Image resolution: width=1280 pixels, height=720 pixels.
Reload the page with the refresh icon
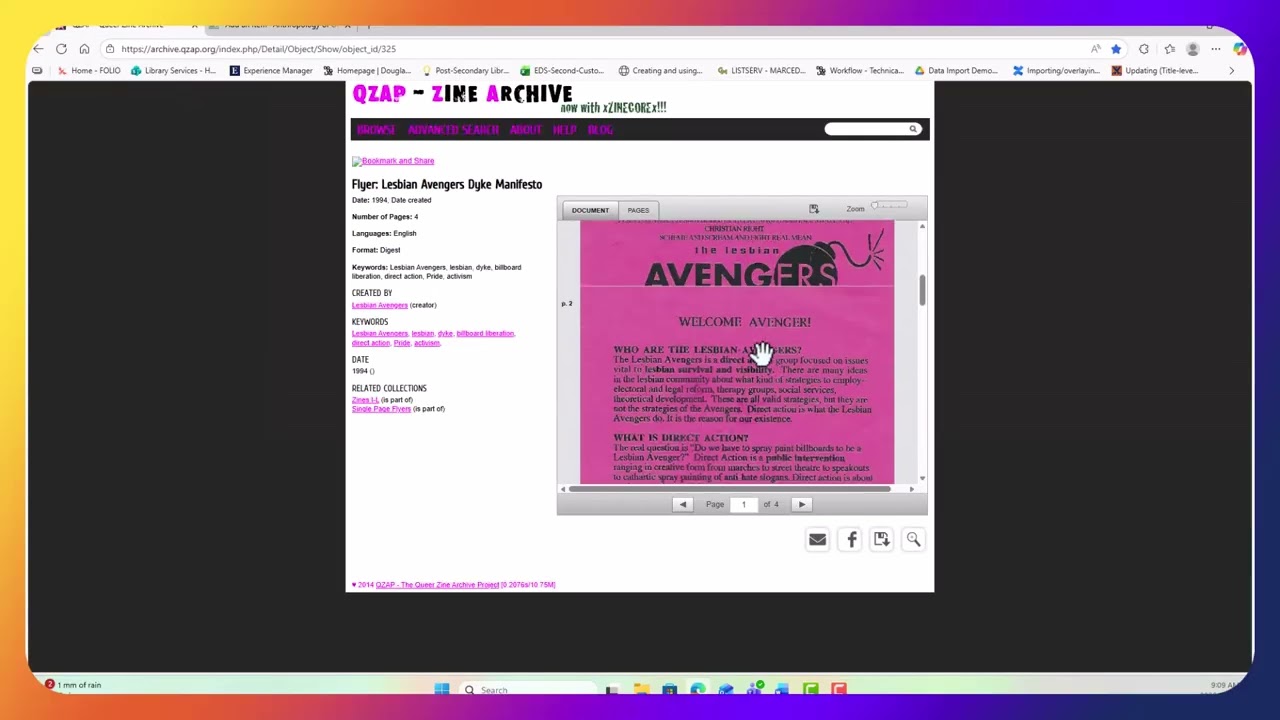(x=61, y=49)
